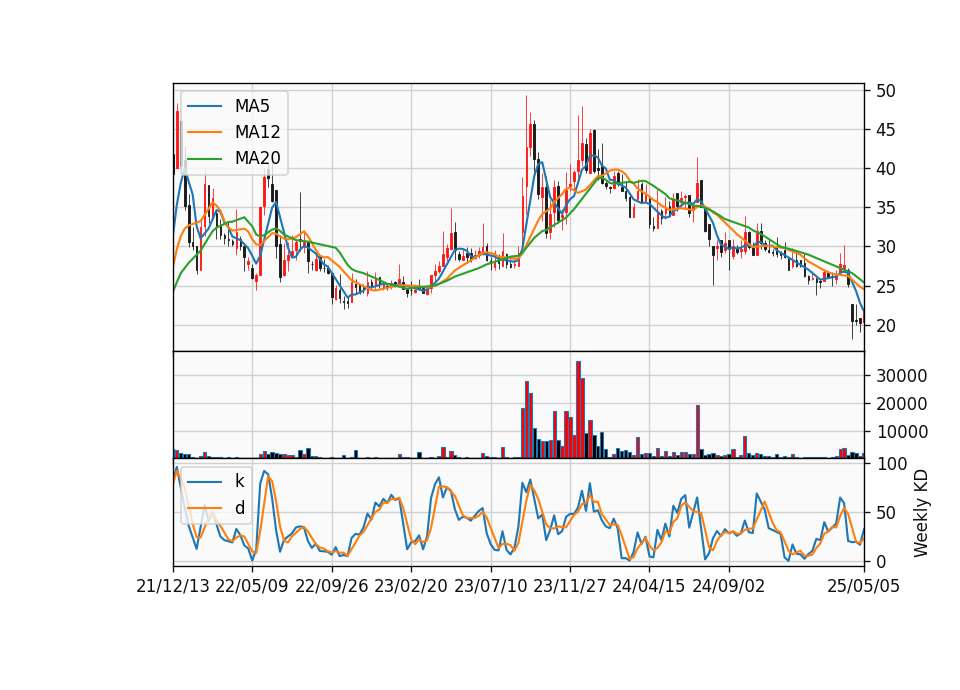
Task: Click the 22/09/26 date tick label
Action: [332, 587]
